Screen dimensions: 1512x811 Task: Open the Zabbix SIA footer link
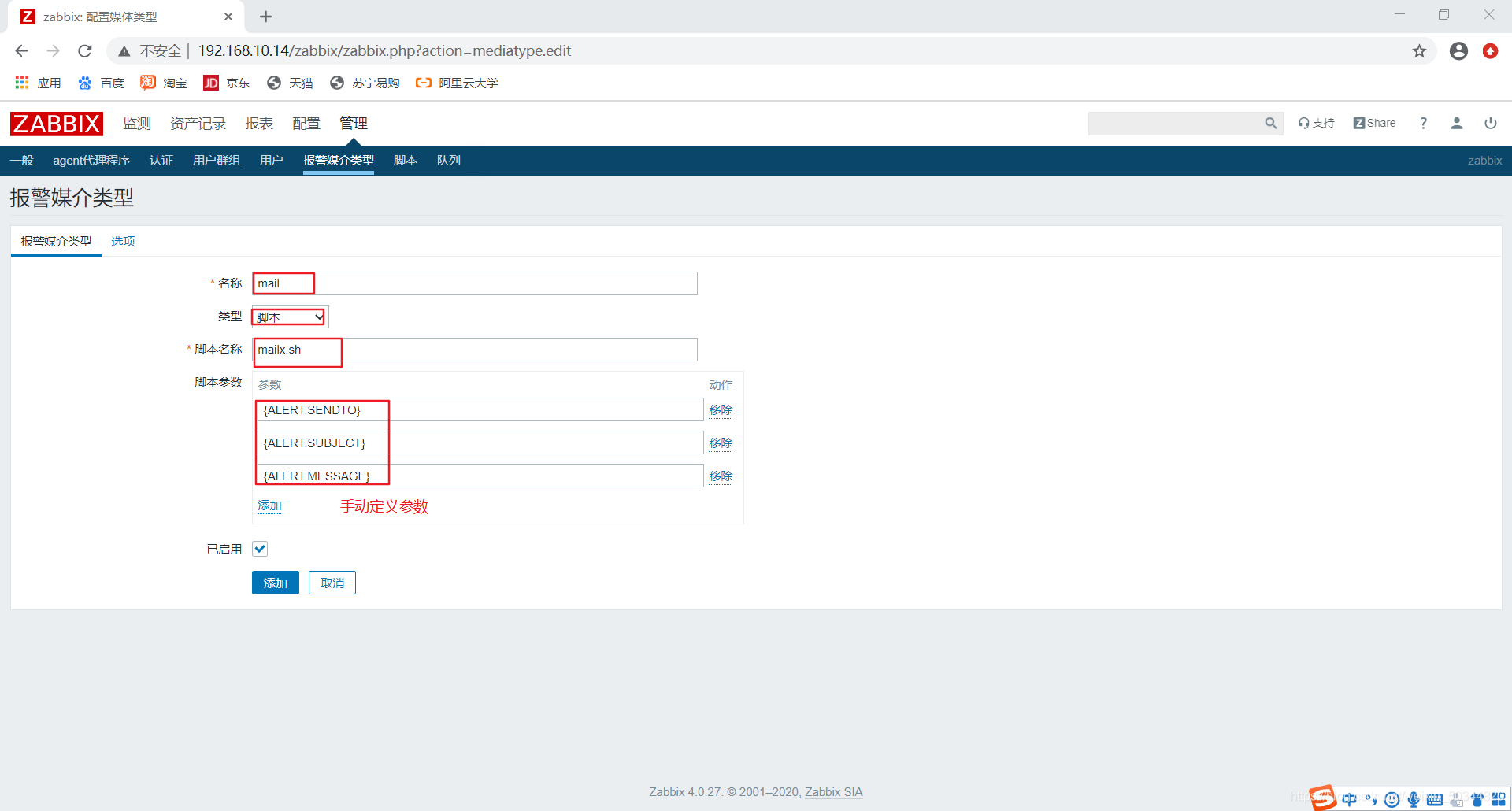tap(833, 792)
